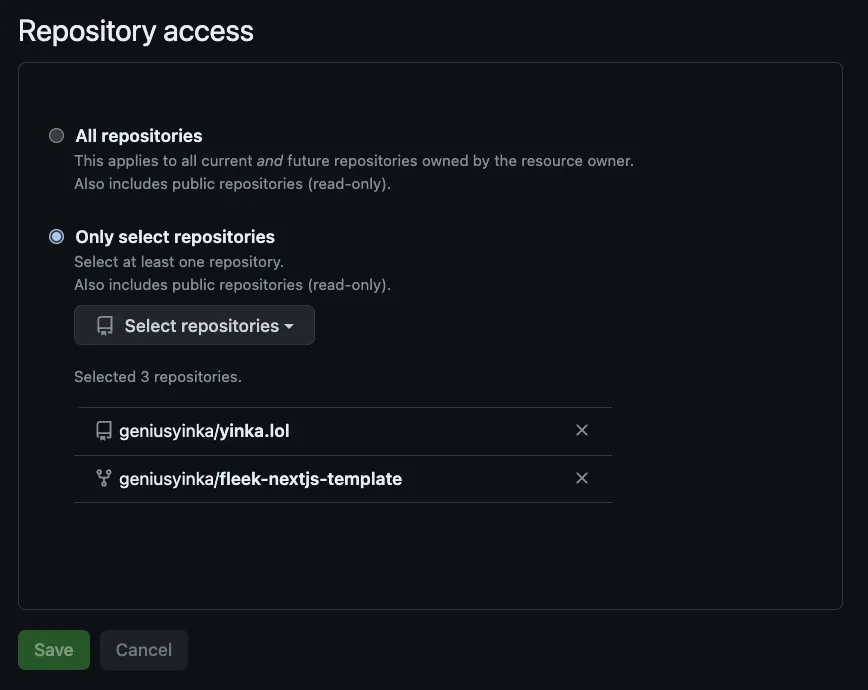Click the 'All repositories' label text
The width and height of the screenshot is (868, 690).
tap(139, 136)
